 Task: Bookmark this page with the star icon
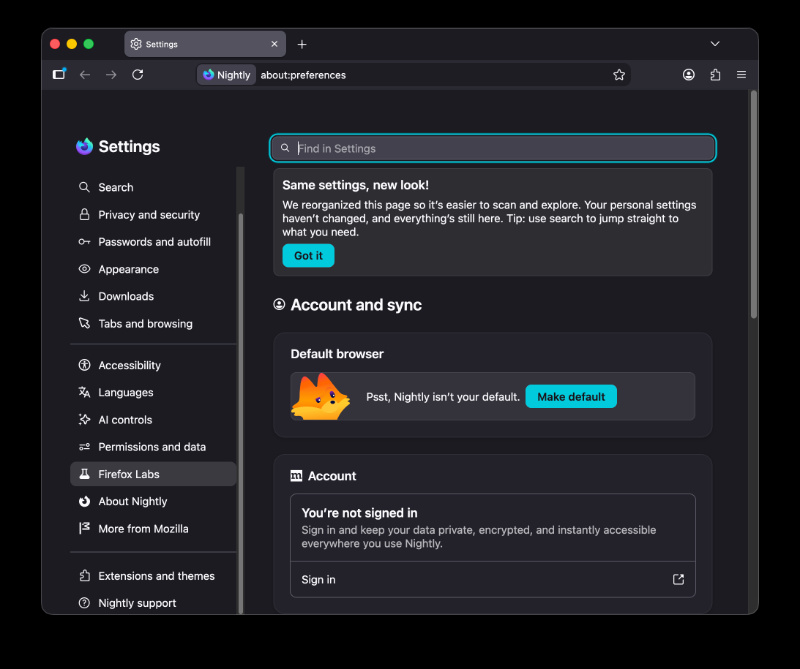click(x=619, y=75)
